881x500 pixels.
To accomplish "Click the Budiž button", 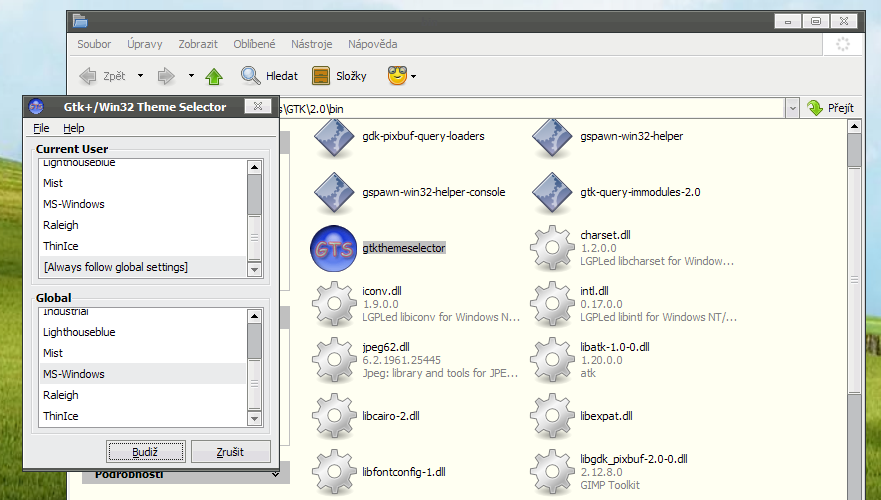I will [146, 452].
